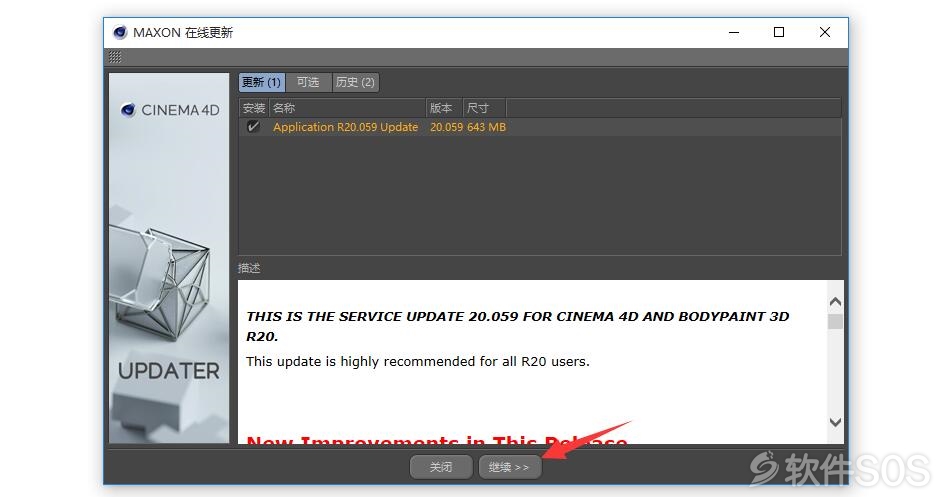945x497 pixels.
Task: Click the description scrollbar thumb
Action: 835,321
